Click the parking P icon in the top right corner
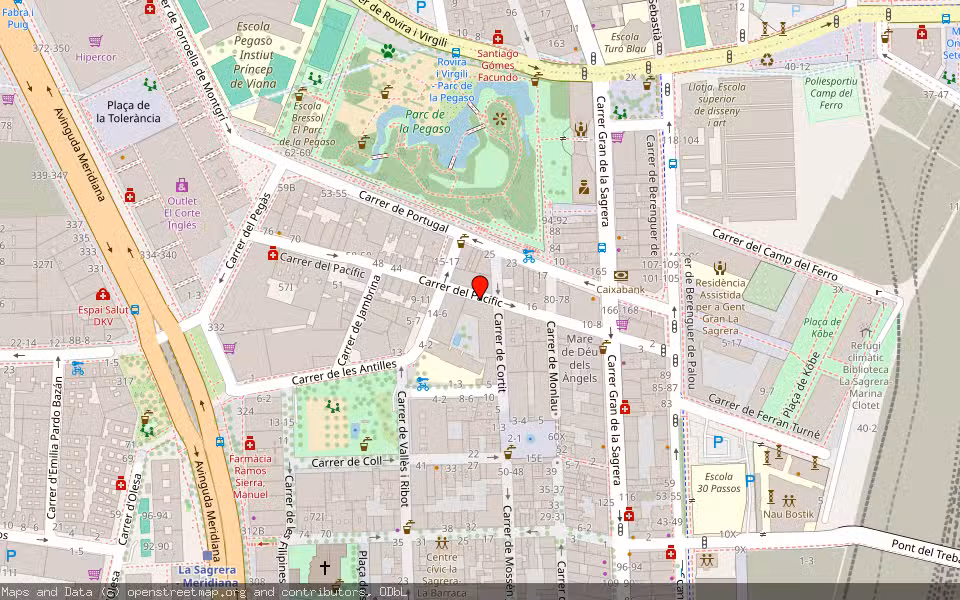The width and height of the screenshot is (960, 600). (x=793, y=12)
